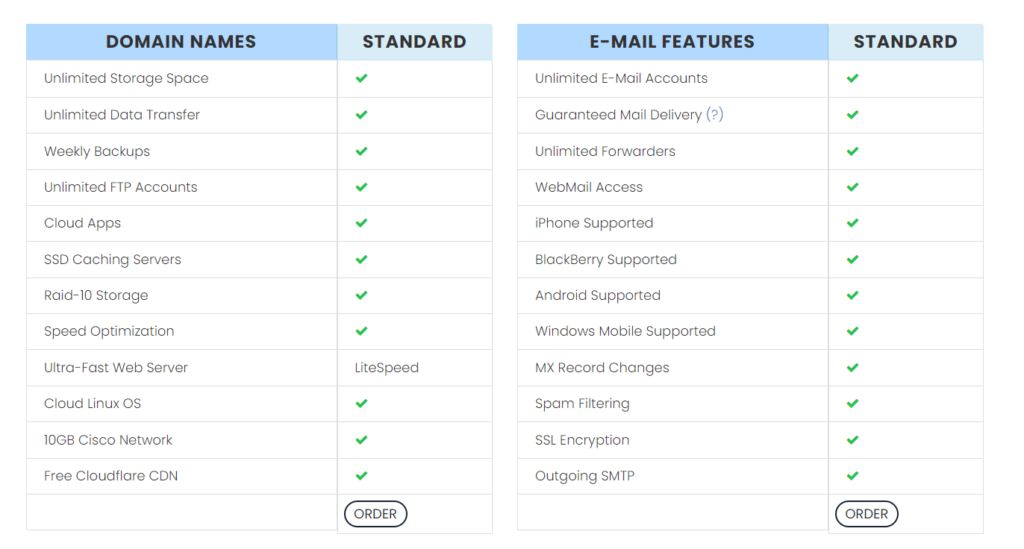Click the Spam Filtering checkmark icon

(x=852, y=404)
